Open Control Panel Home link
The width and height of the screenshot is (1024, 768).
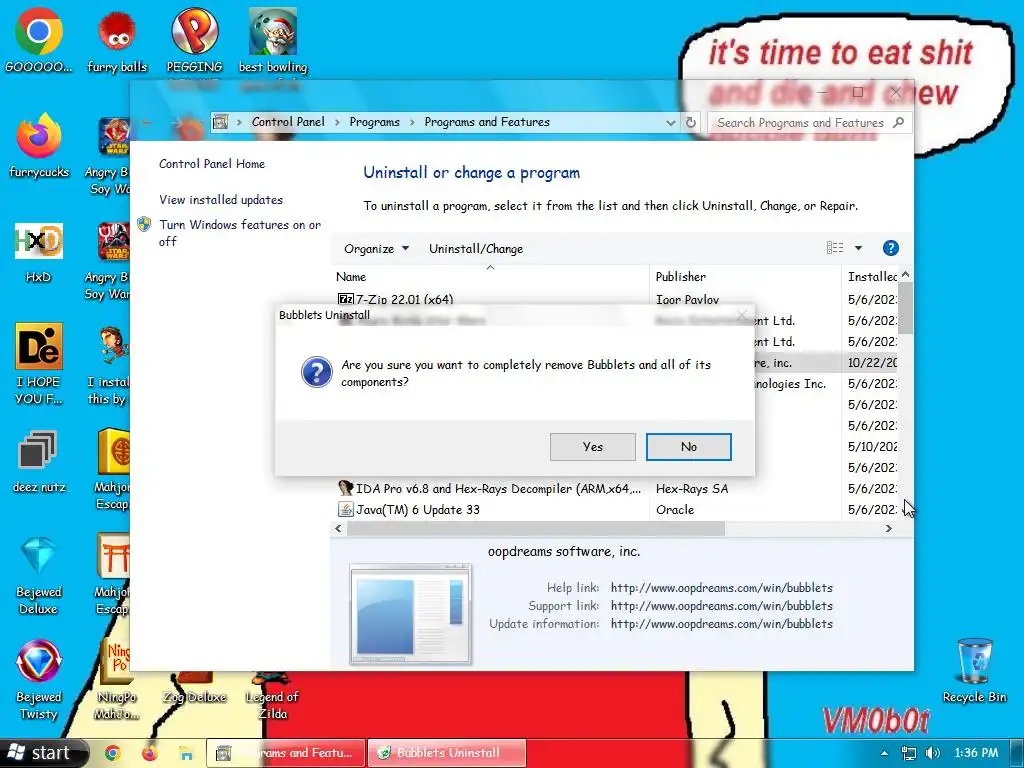click(x=212, y=164)
